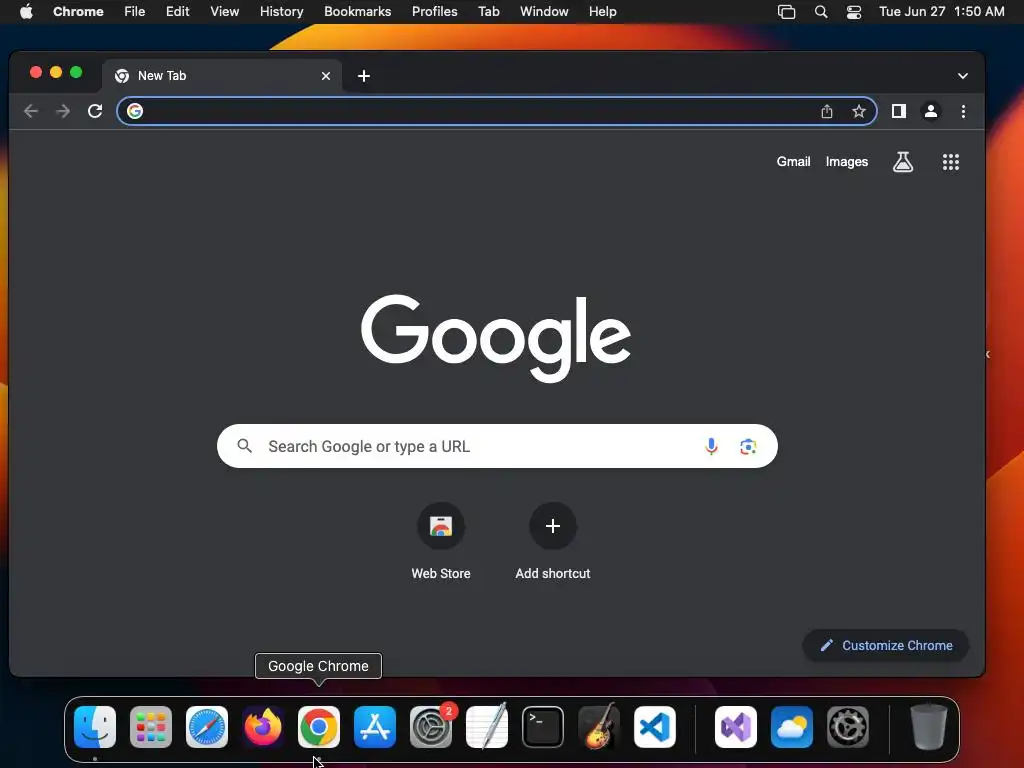Open the Bookmarks menu
Viewport: 1024px width, 768px height.
point(358,12)
